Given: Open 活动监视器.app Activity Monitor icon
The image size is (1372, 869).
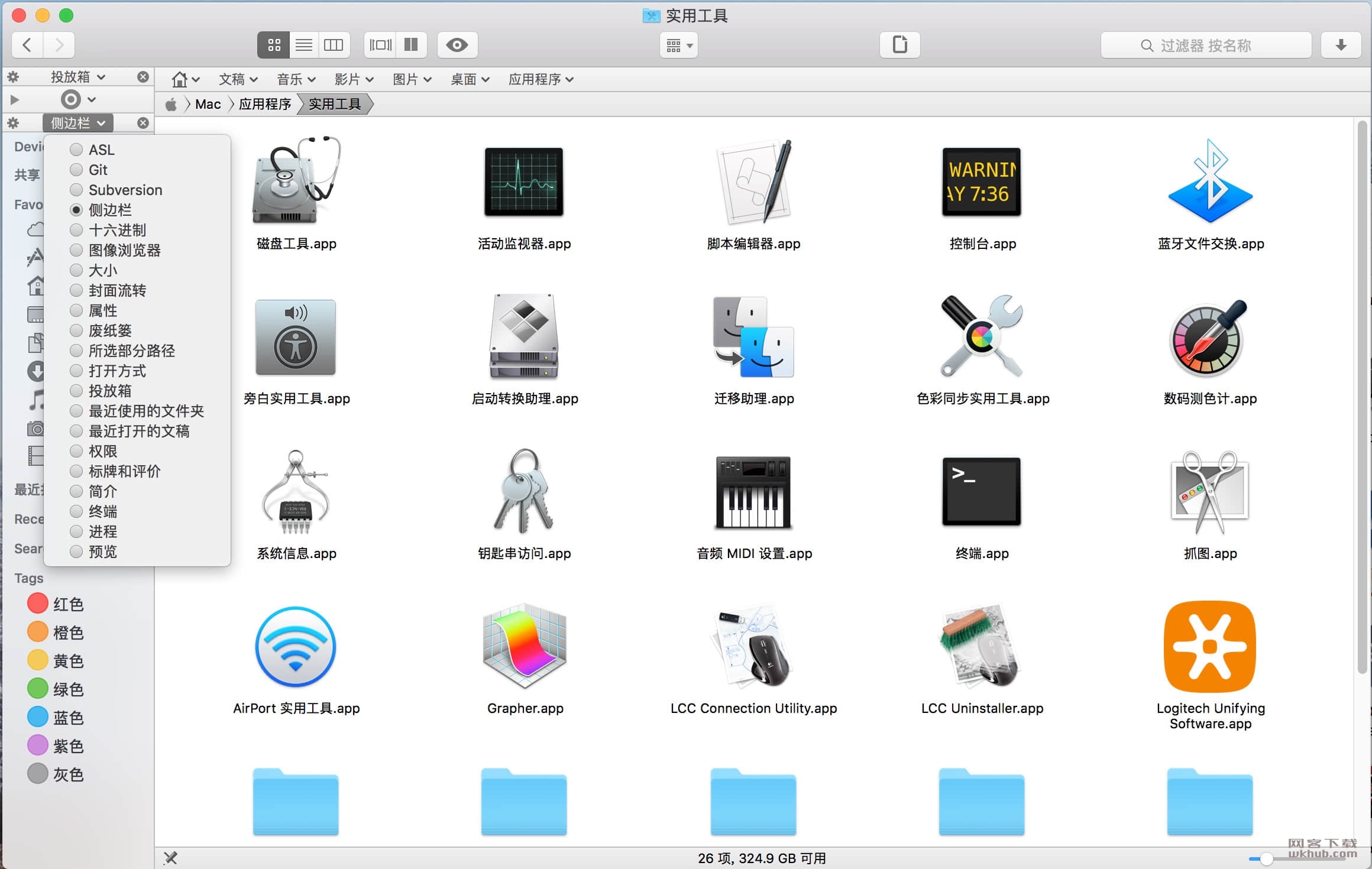Looking at the screenshot, I should tap(524, 182).
